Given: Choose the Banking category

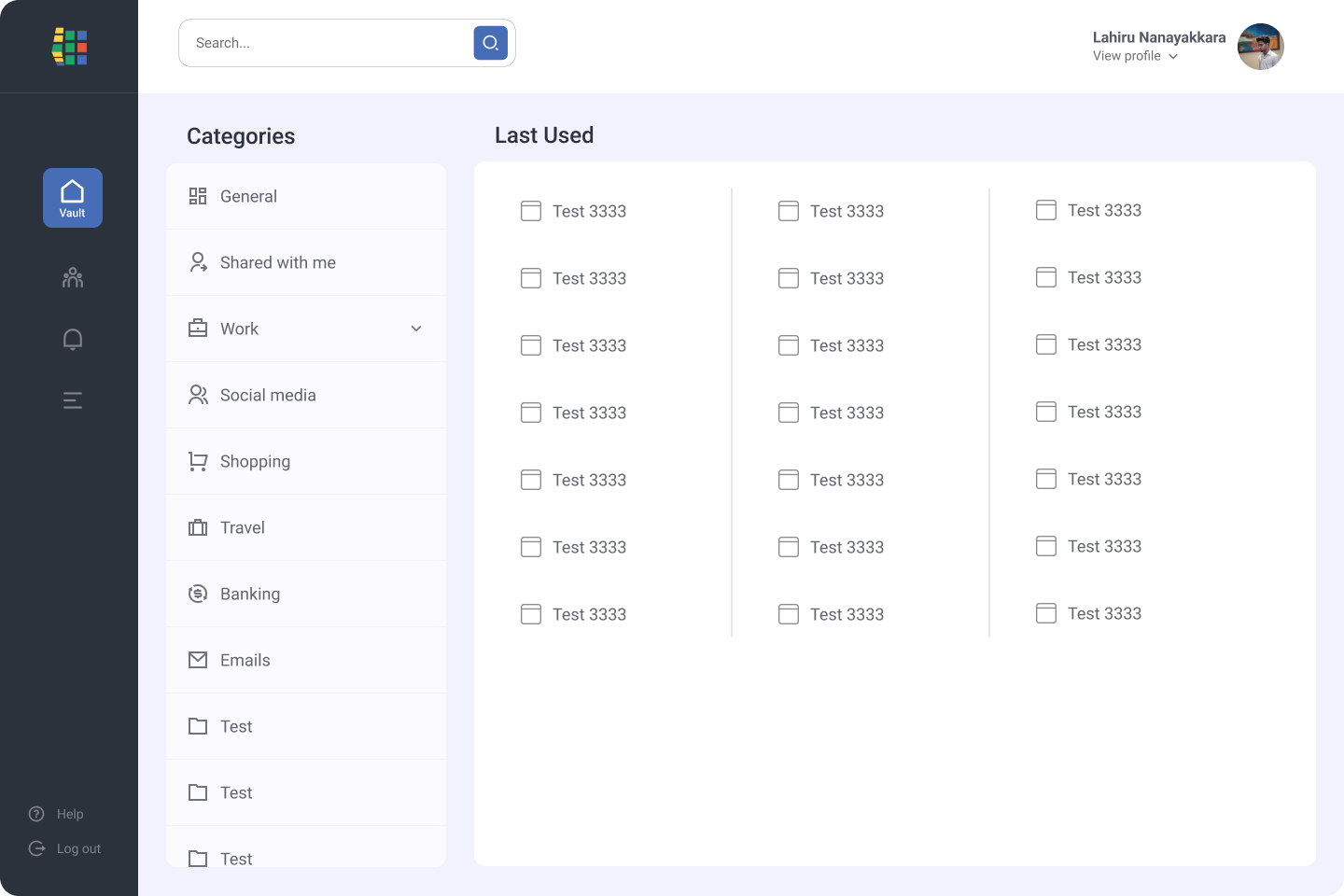Looking at the screenshot, I should 249,594.
